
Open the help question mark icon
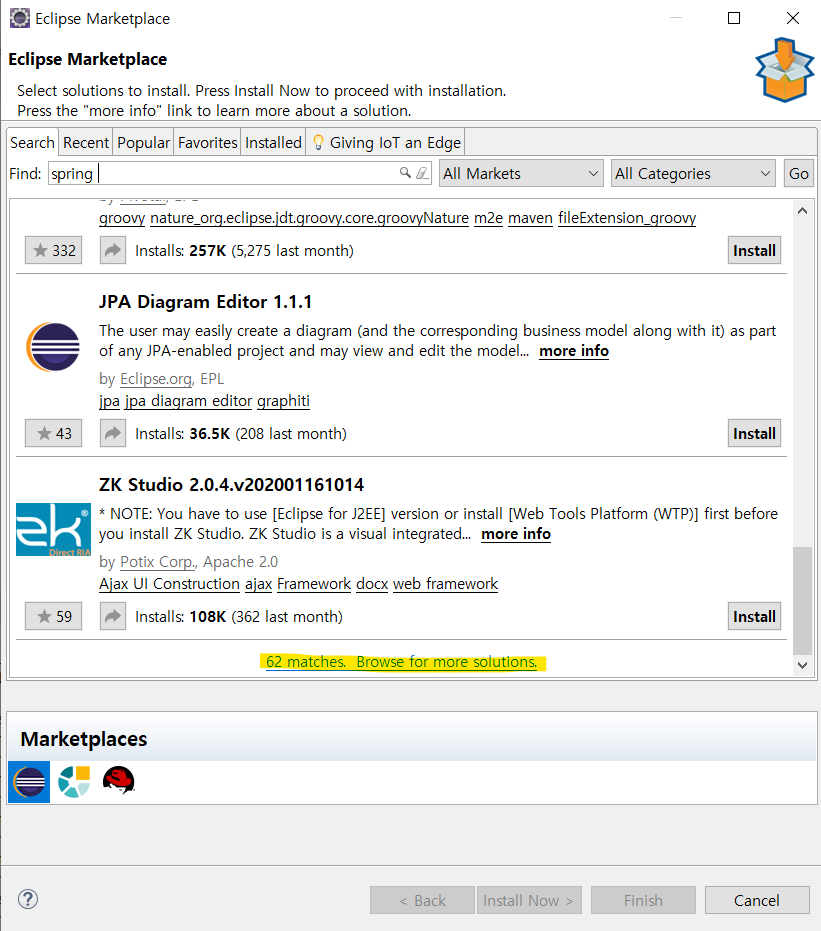(x=28, y=899)
